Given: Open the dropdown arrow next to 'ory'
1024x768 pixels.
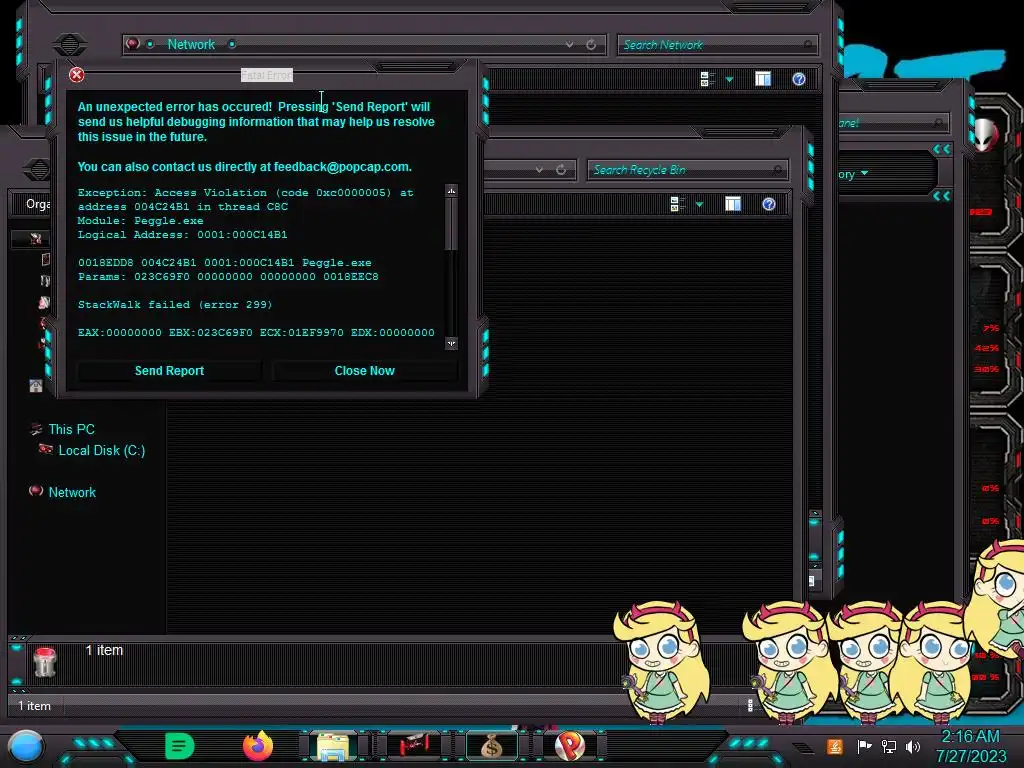Looking at the screenshot, I should pos(865,174).
